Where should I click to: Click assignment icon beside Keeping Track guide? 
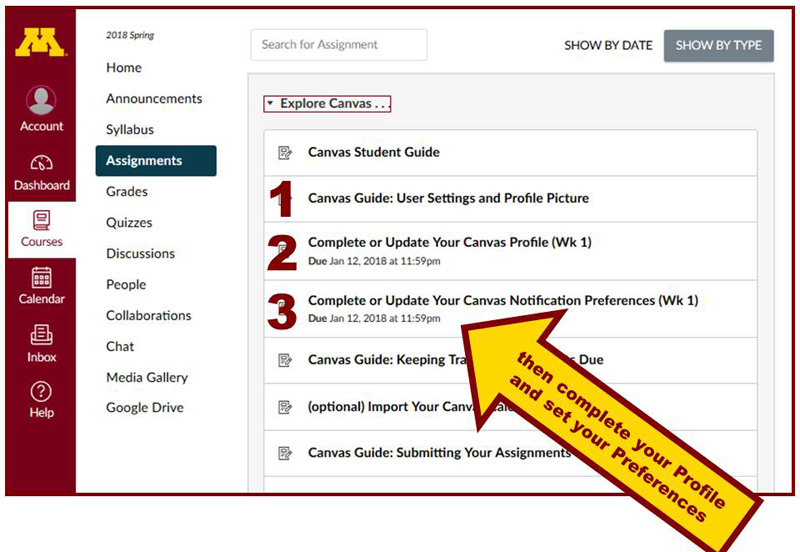click(285, 360)
